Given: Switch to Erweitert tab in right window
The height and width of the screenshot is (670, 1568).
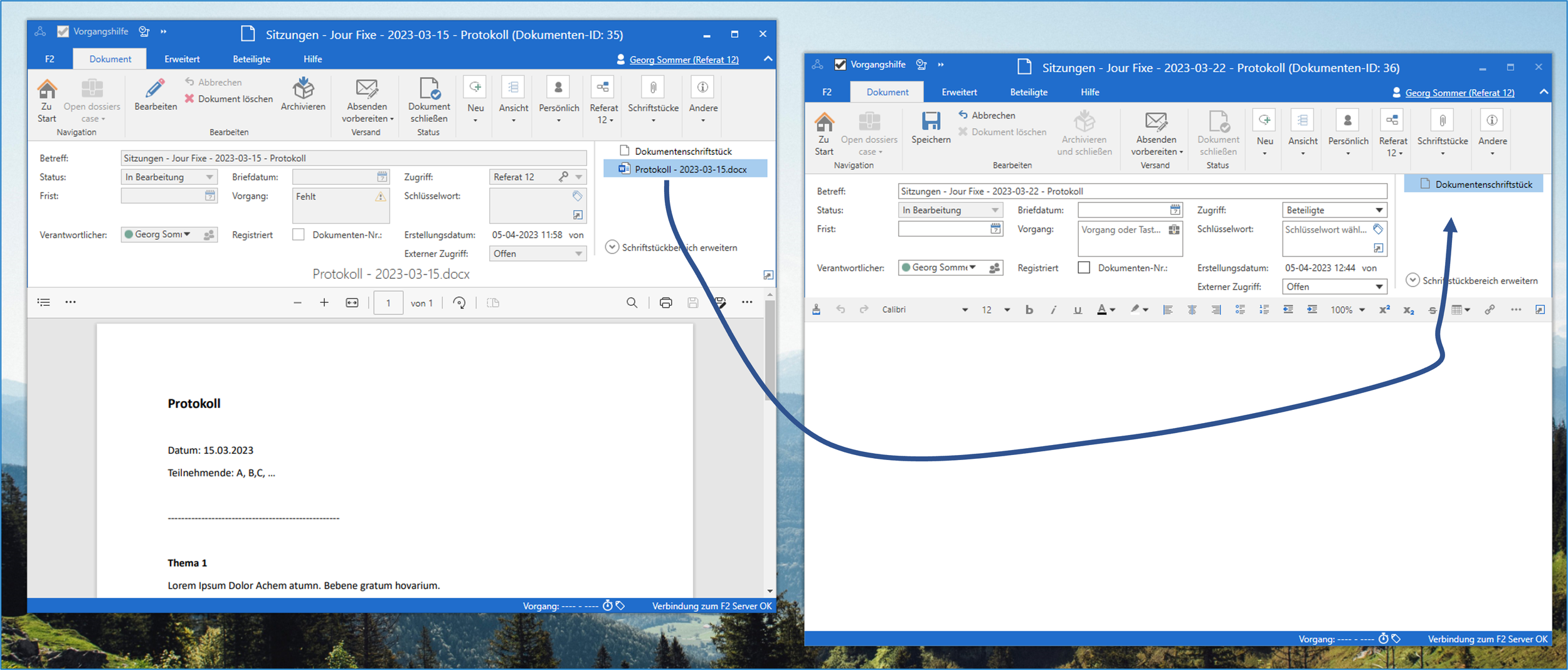Looking at the screenshot, I should coord(959,92).
